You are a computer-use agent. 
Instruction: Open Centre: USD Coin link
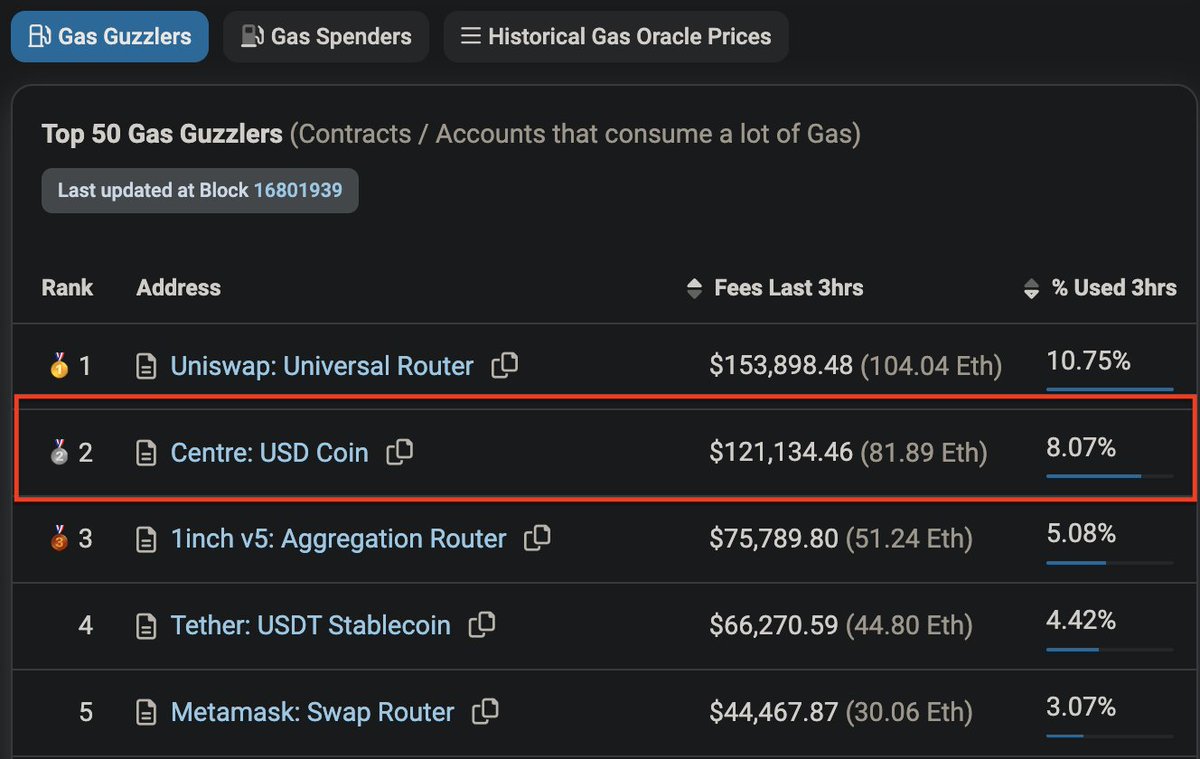(269, 453)
